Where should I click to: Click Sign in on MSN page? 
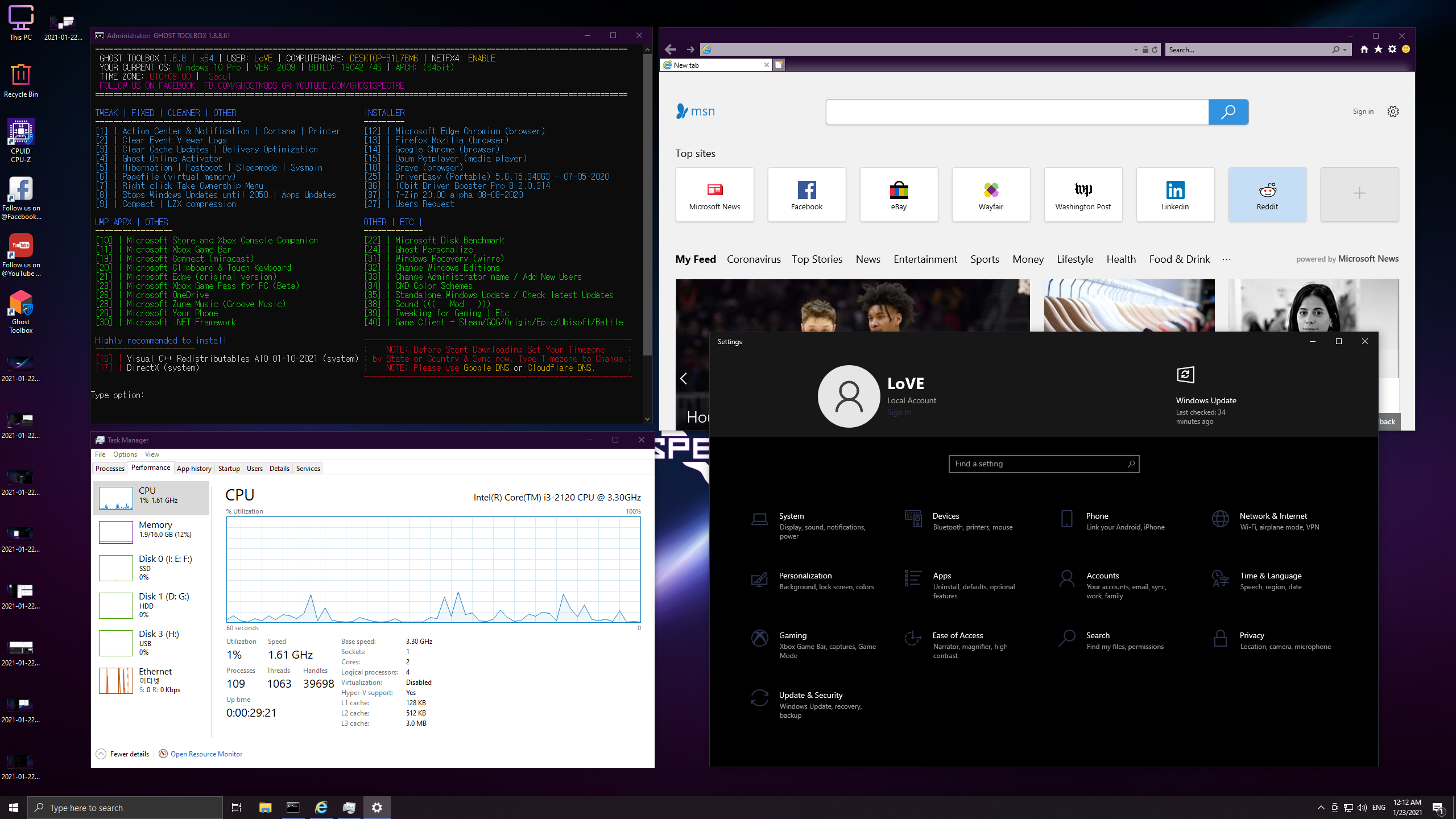click(1363, 111)
